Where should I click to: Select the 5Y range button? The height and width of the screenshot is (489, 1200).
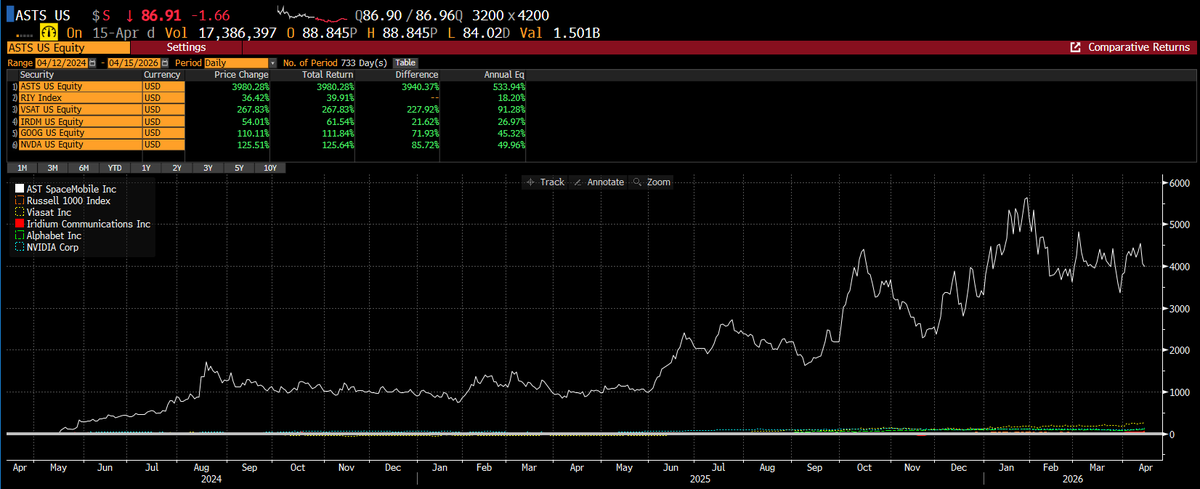[x=238, y=167]
